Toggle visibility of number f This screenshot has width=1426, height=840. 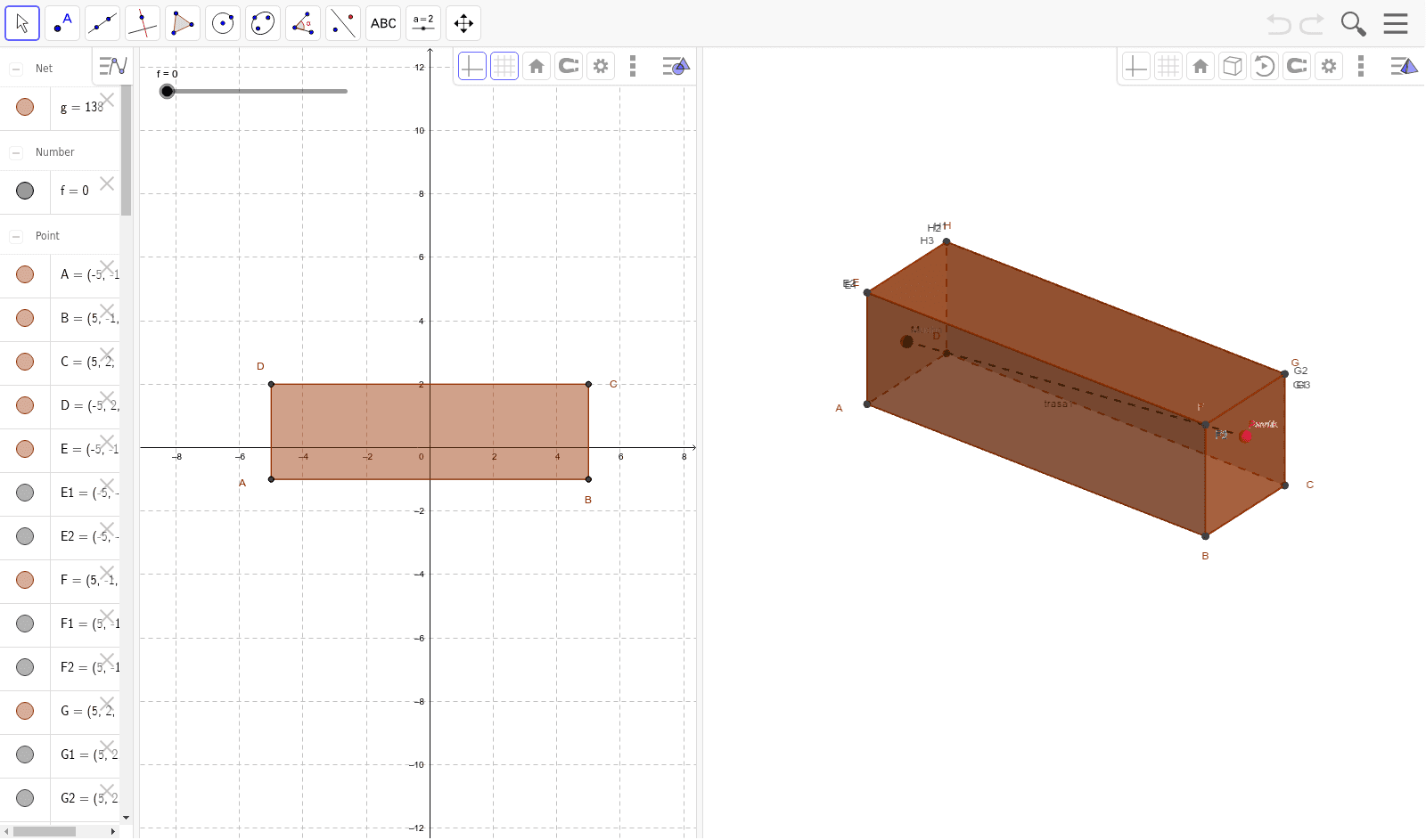click(x=25, y=191)
